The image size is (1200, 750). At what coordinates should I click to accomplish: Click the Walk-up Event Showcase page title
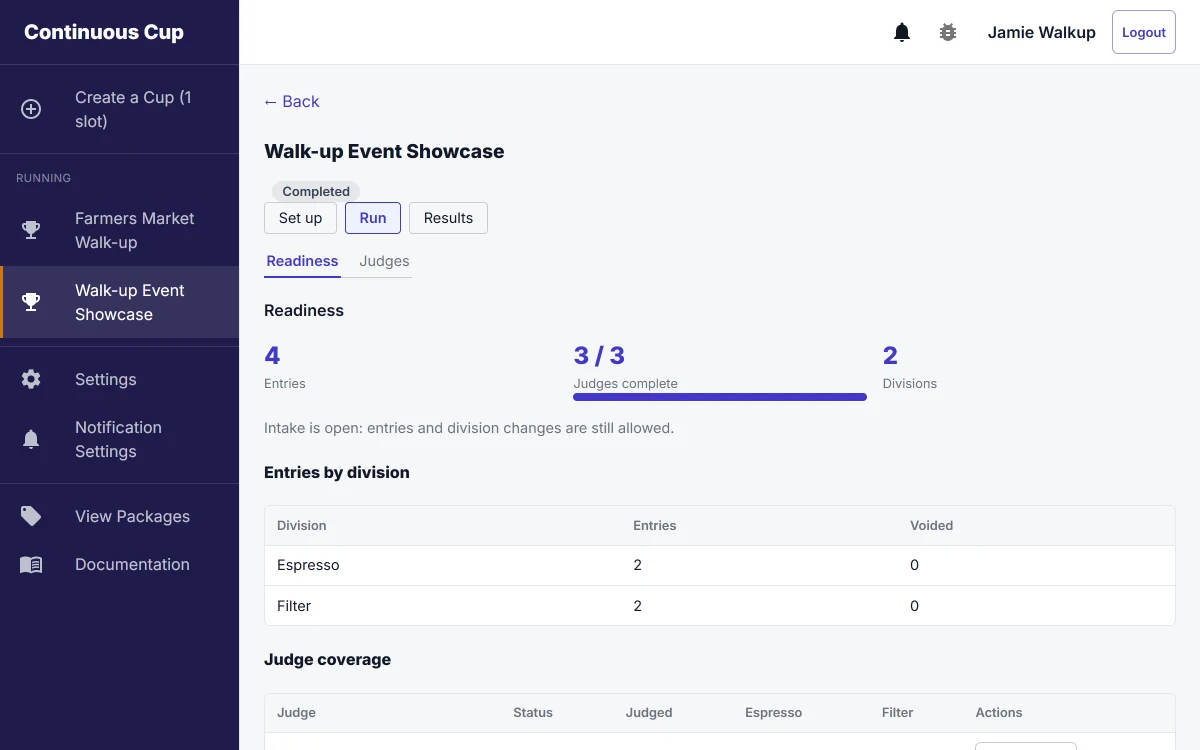[x=384, y=151]
